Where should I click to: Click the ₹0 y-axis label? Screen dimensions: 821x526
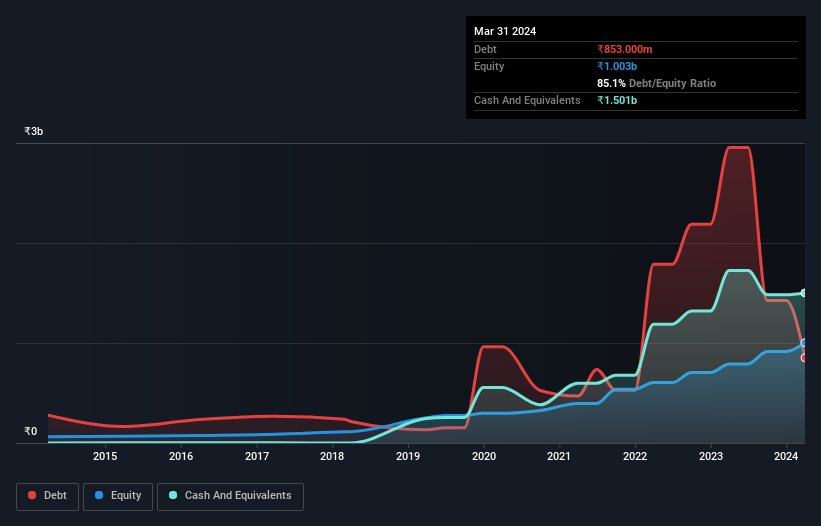30,431
